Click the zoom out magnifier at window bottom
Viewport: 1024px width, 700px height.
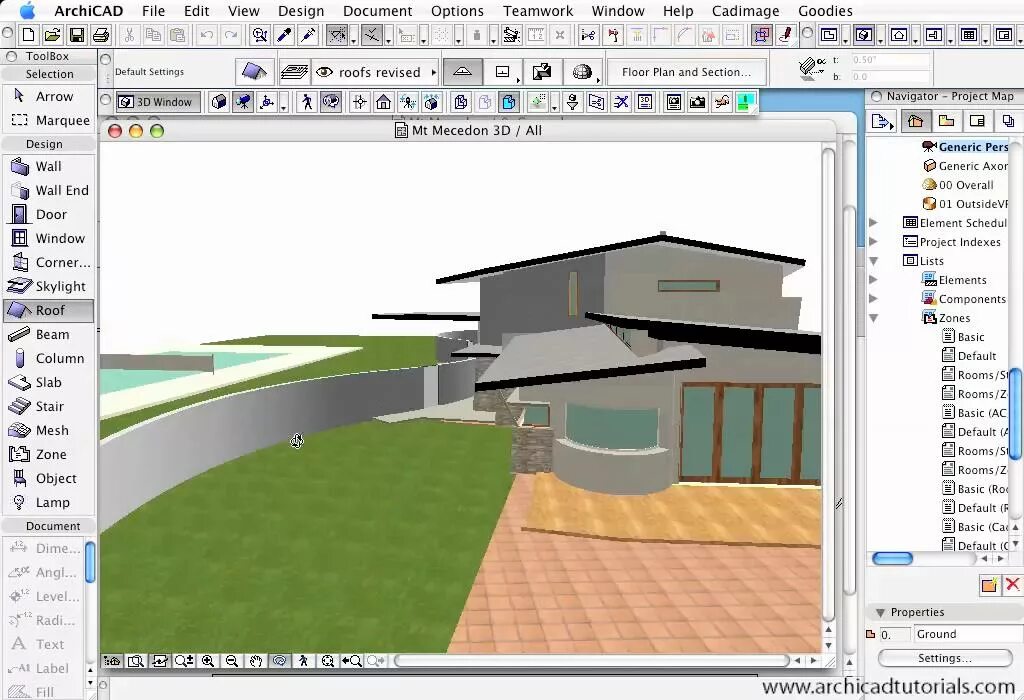tap(231, 661)
